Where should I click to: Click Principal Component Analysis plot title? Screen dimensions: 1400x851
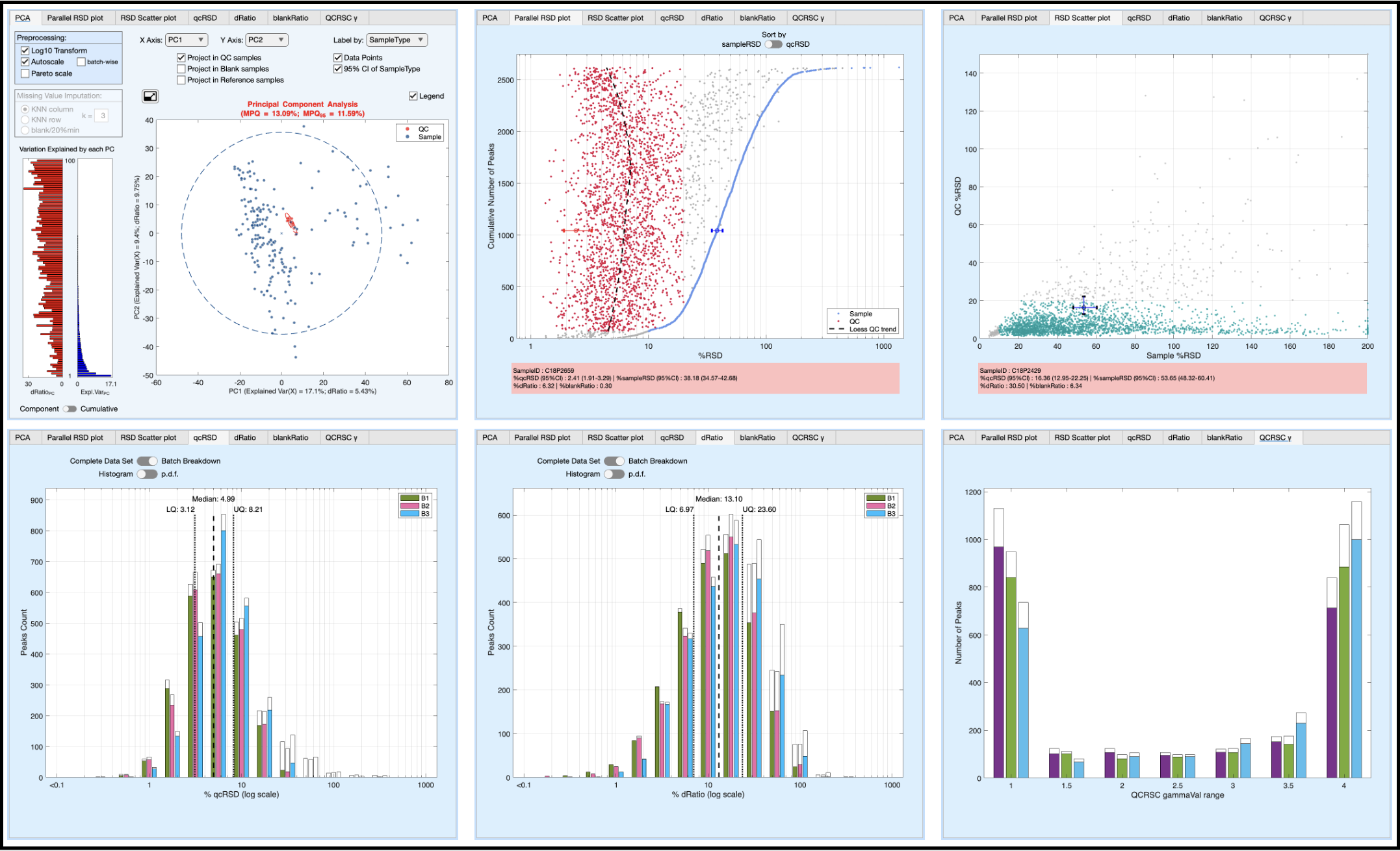(x=302, y=104)
